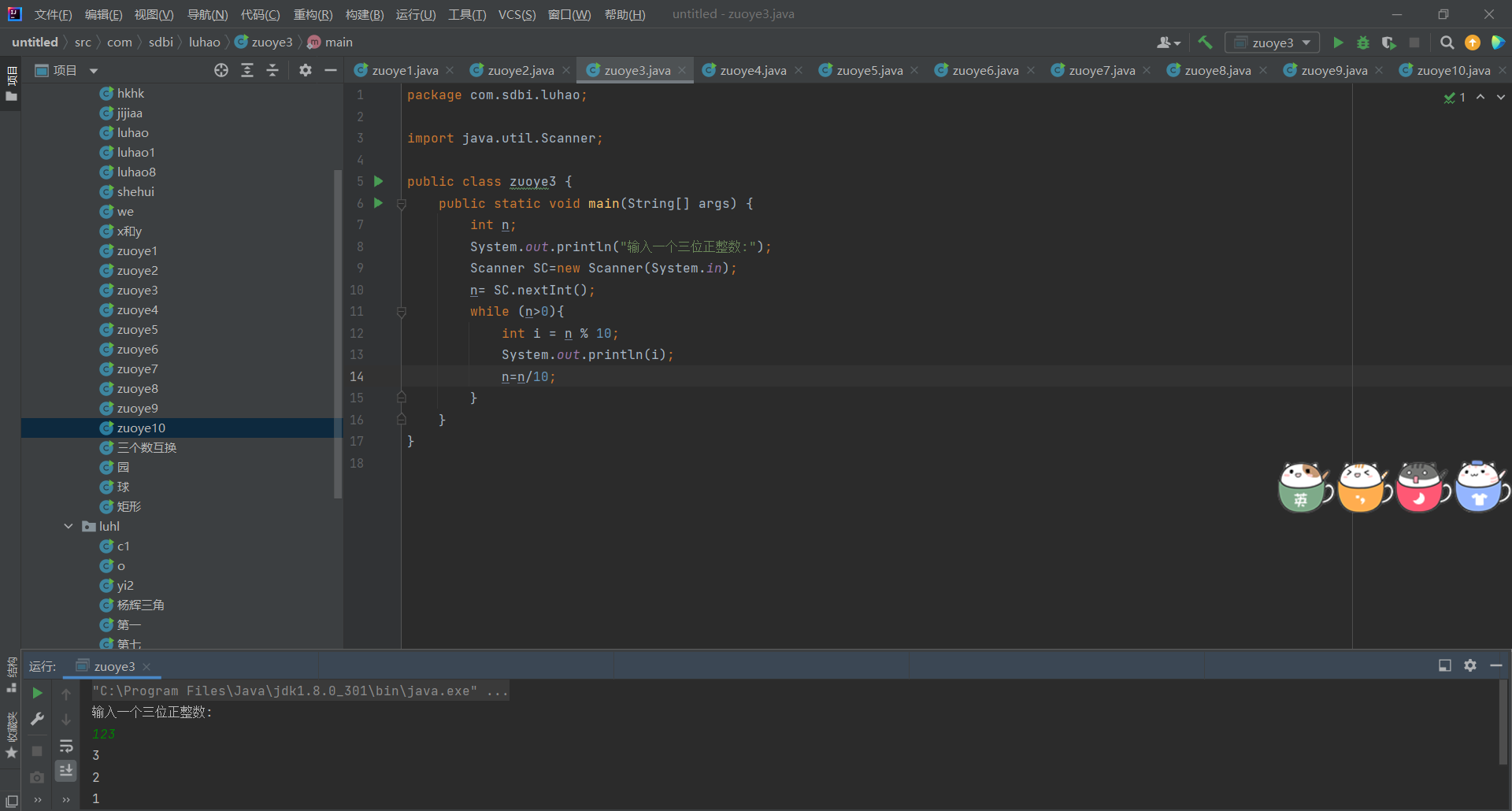
Task: Select zuoye7 in the project tree
Action: coord(137,368)
